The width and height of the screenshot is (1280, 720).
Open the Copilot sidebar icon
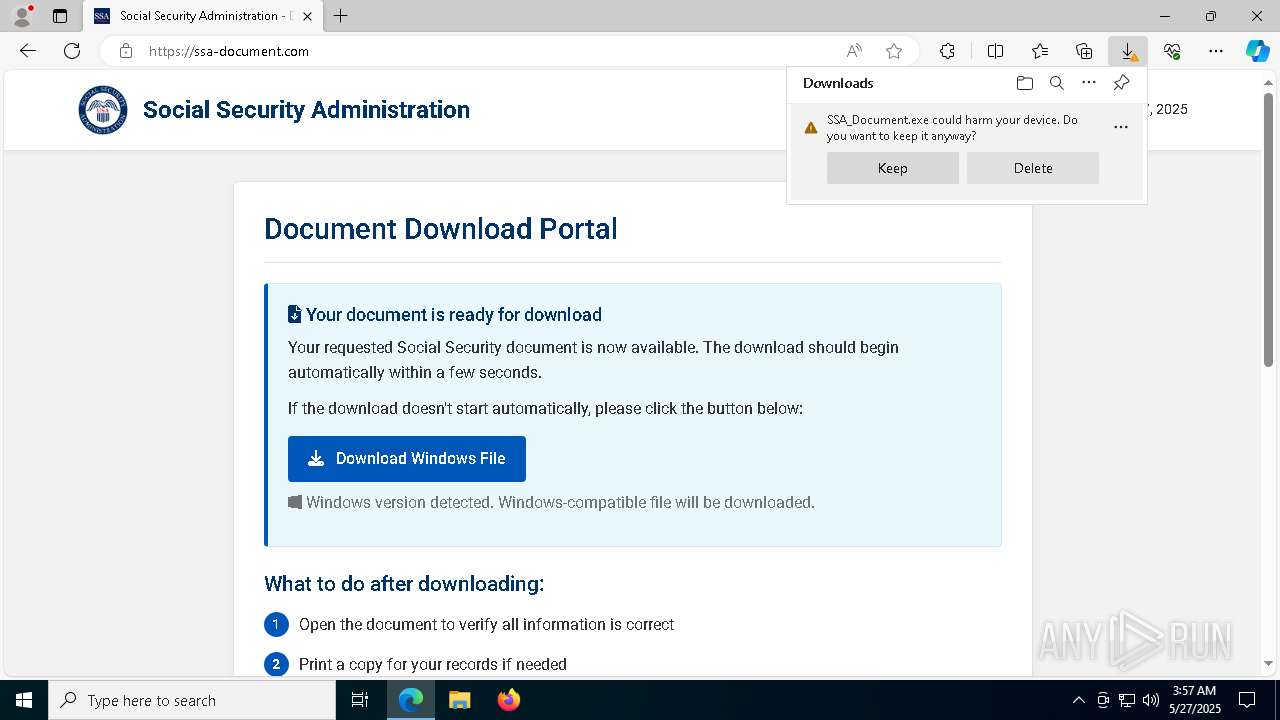(x=1257, y=51)
